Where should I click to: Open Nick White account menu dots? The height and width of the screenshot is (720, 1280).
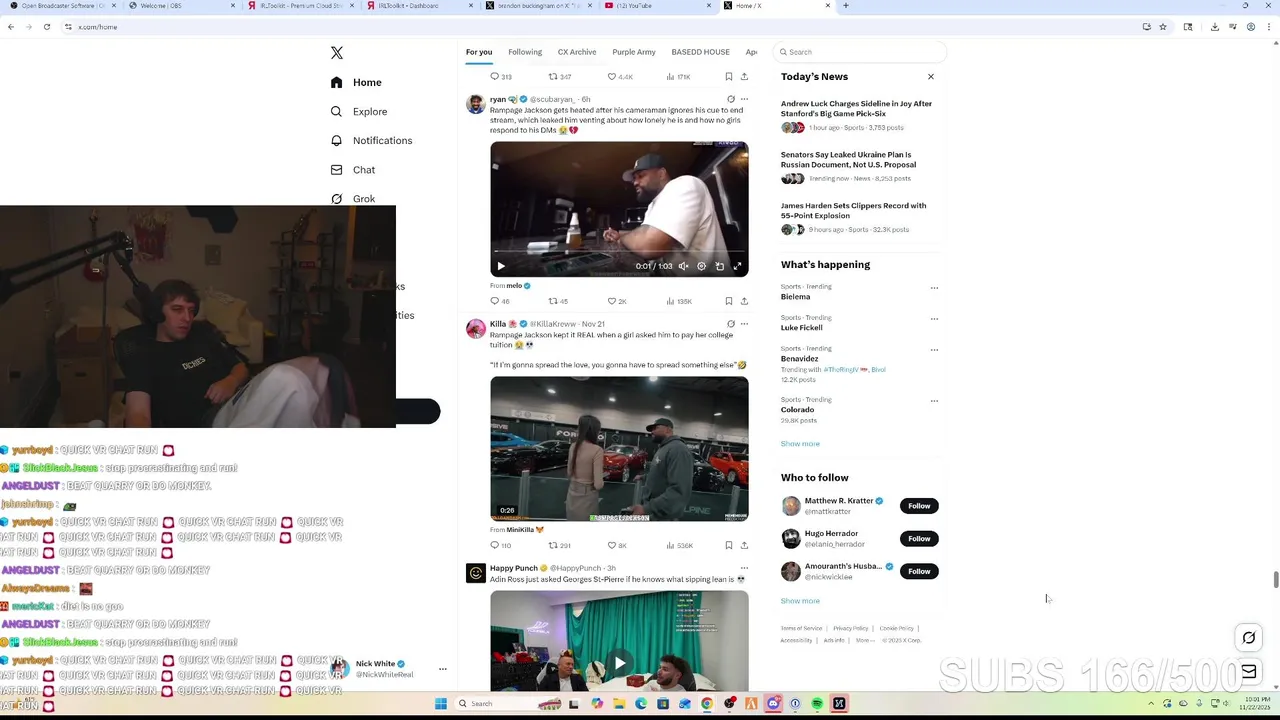coord(442,669)
